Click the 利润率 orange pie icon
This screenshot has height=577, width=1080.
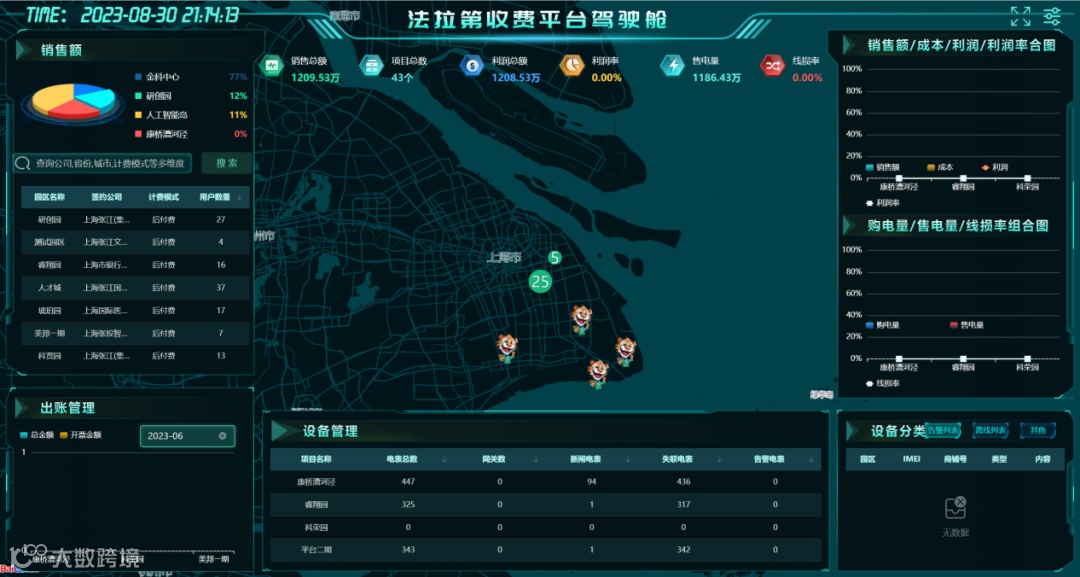click(x=572, y=66)
